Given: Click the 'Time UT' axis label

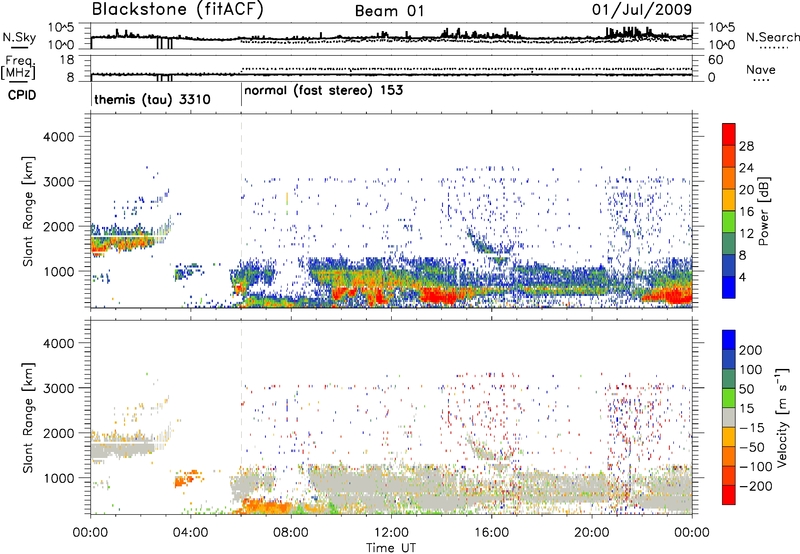Looking at the screenshot, I should point(391,548).
